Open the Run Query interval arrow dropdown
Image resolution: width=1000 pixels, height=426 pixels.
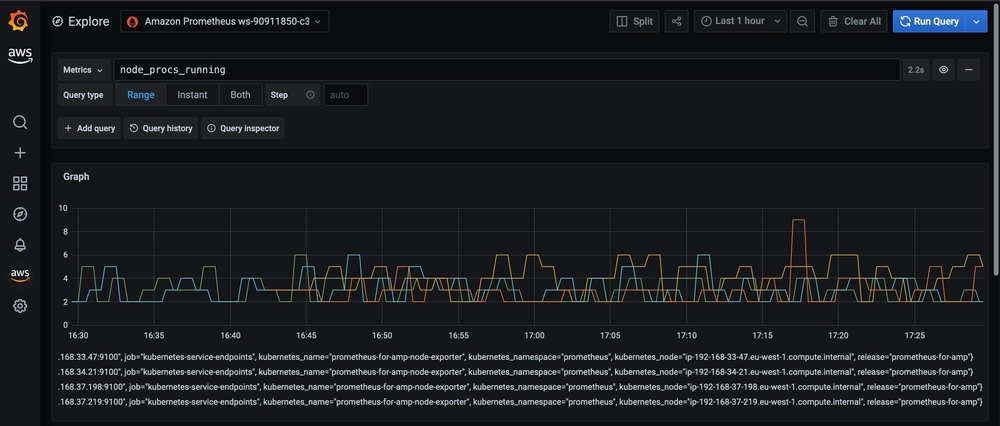[976, 21]
